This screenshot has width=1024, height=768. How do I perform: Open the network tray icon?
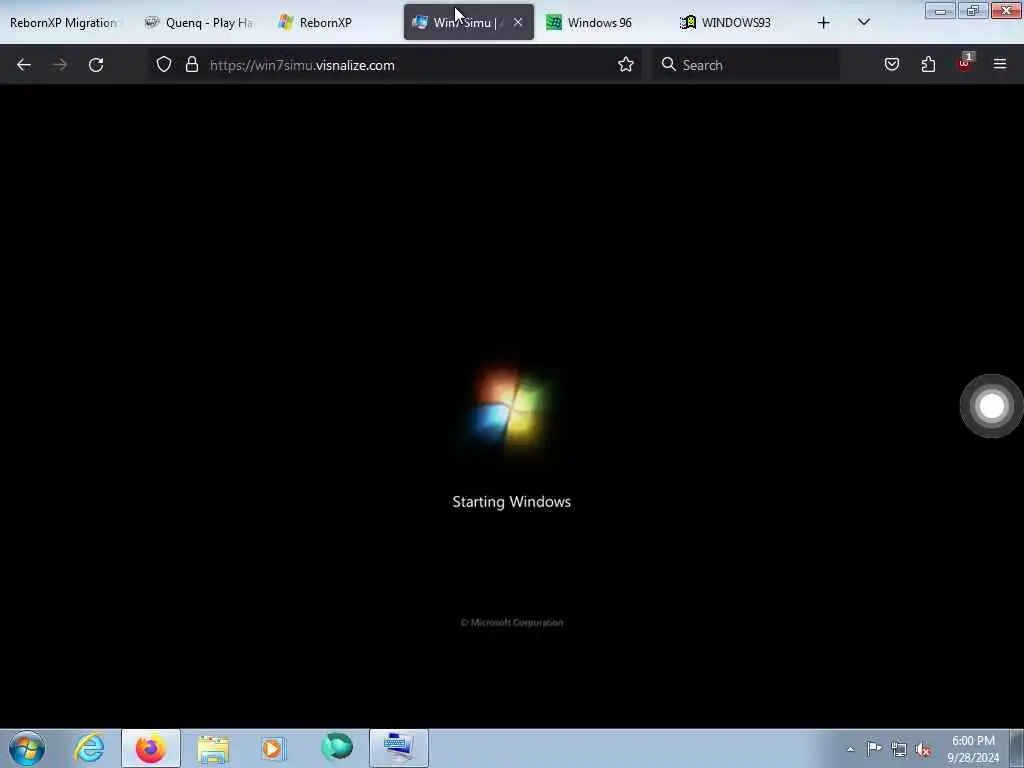pos(899,749)
